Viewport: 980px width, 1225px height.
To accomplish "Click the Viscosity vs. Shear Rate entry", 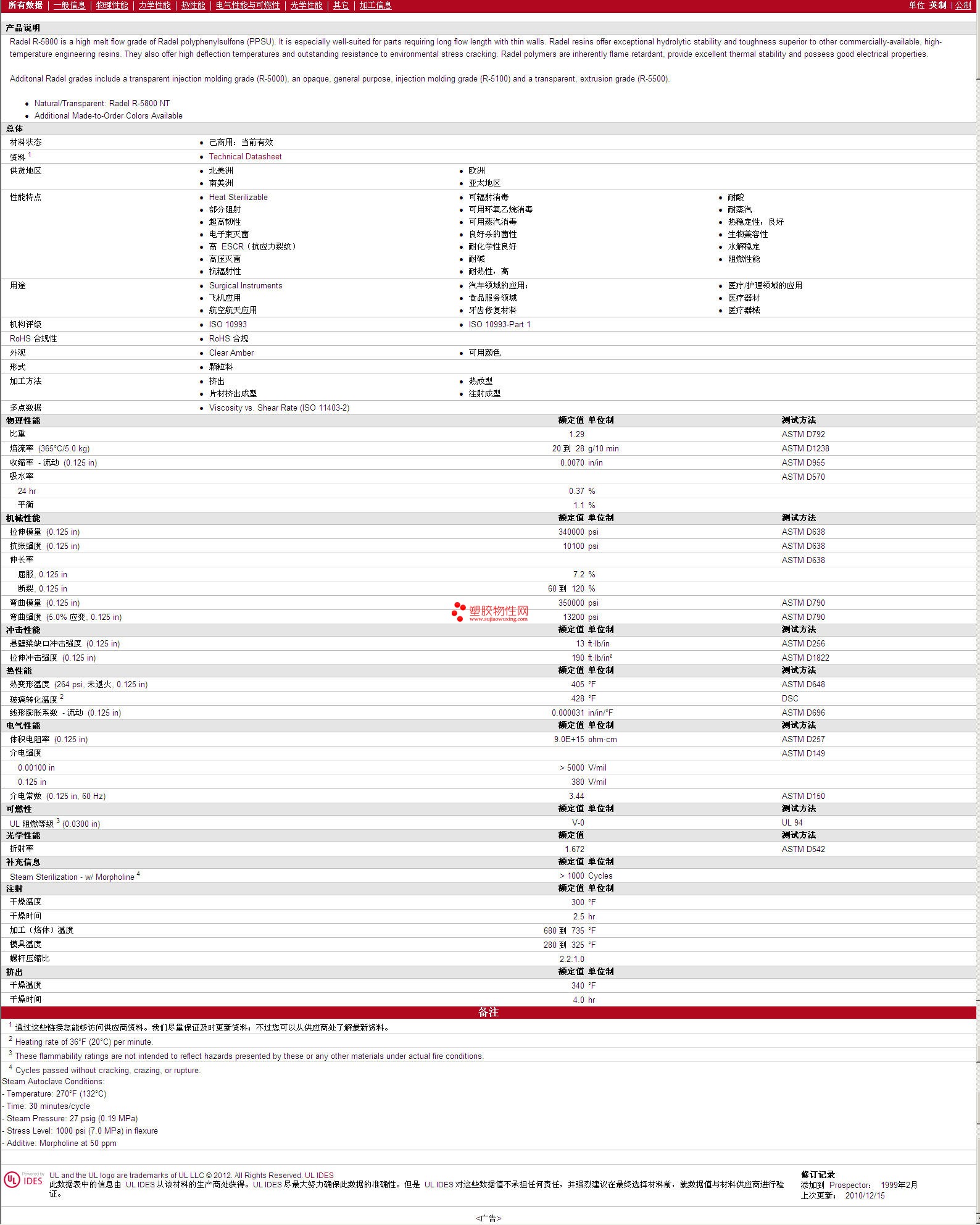I will [x=279, y=408].
